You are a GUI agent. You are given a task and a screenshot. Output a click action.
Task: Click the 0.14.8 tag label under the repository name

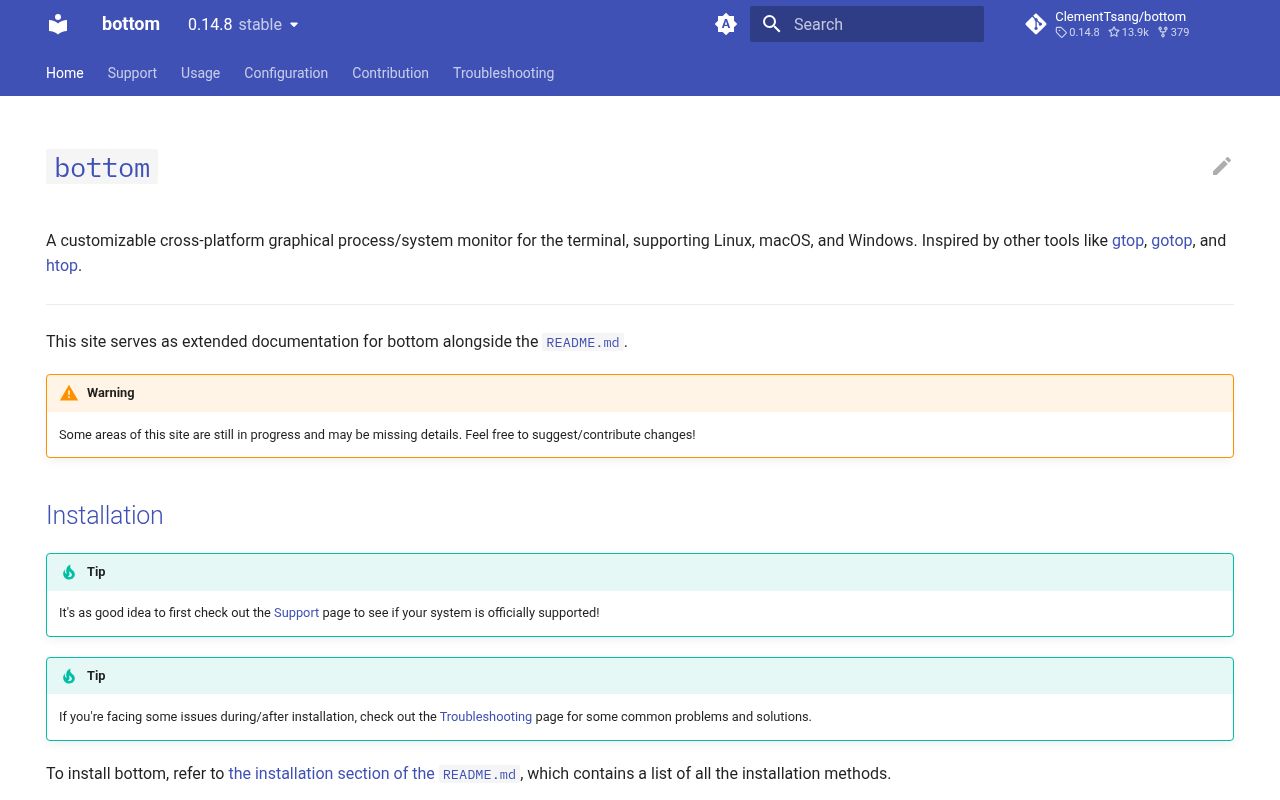(1077, 32)
